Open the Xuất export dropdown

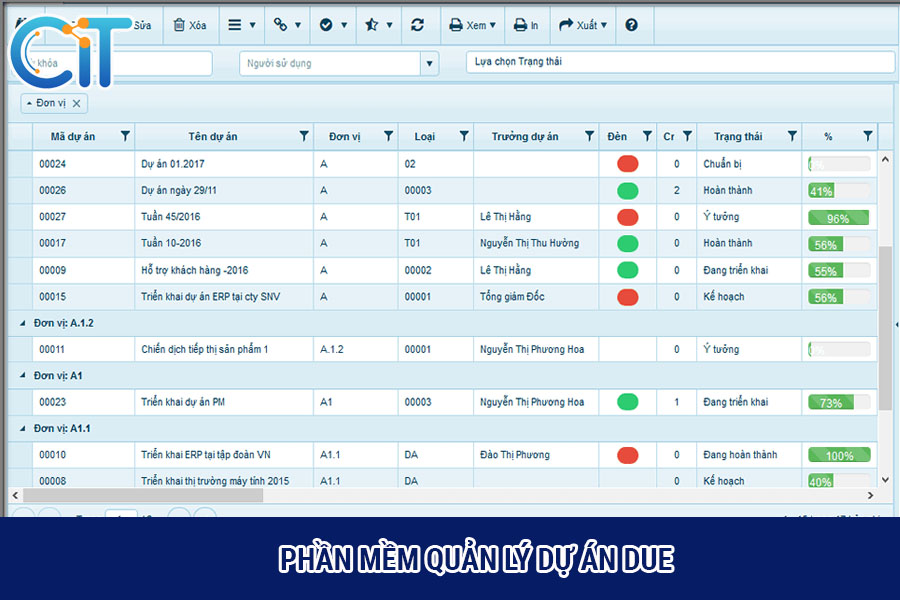click(583, 25)
